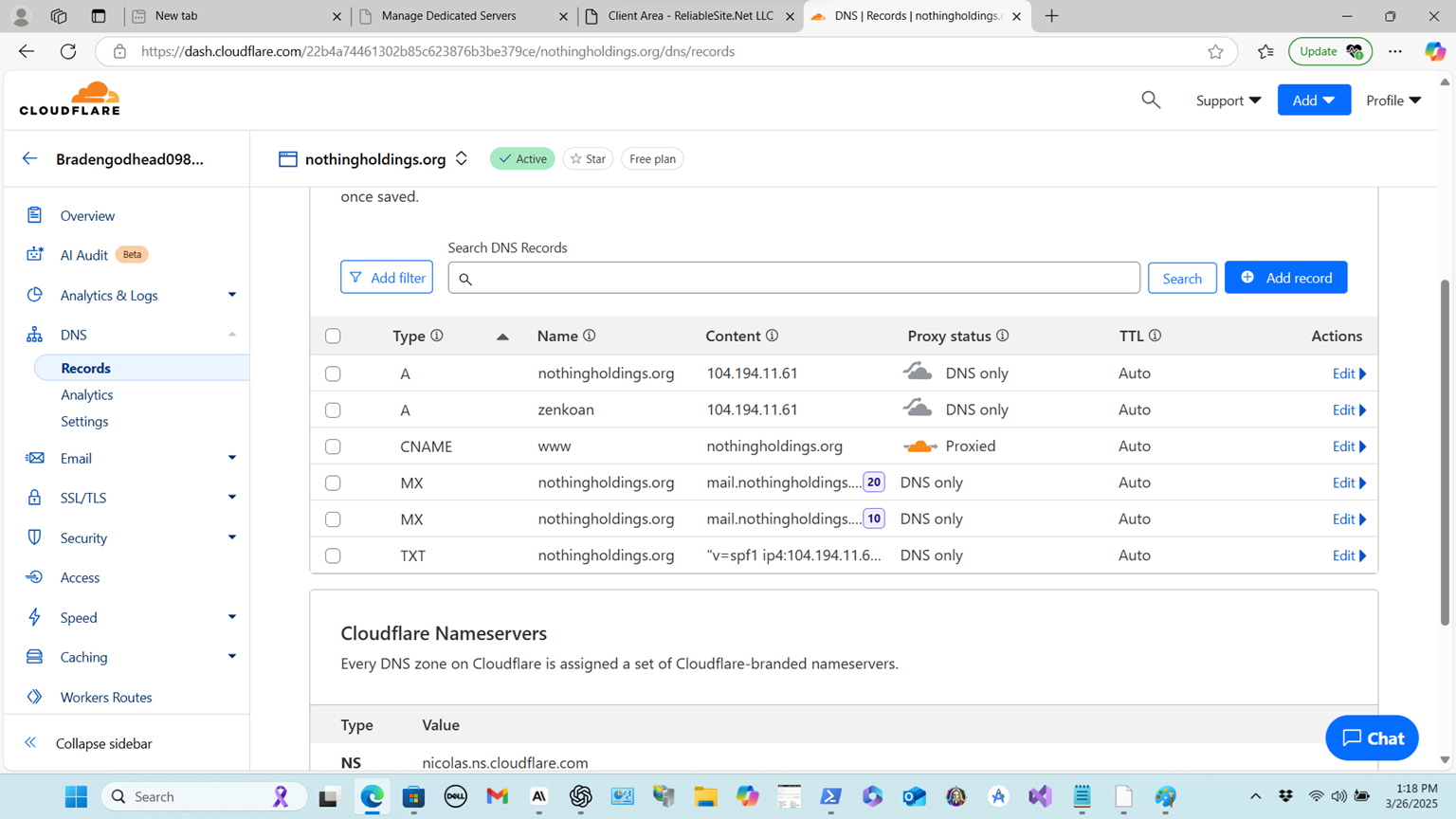
Task: Select Records under DNS
Action: tap(85, 368)
